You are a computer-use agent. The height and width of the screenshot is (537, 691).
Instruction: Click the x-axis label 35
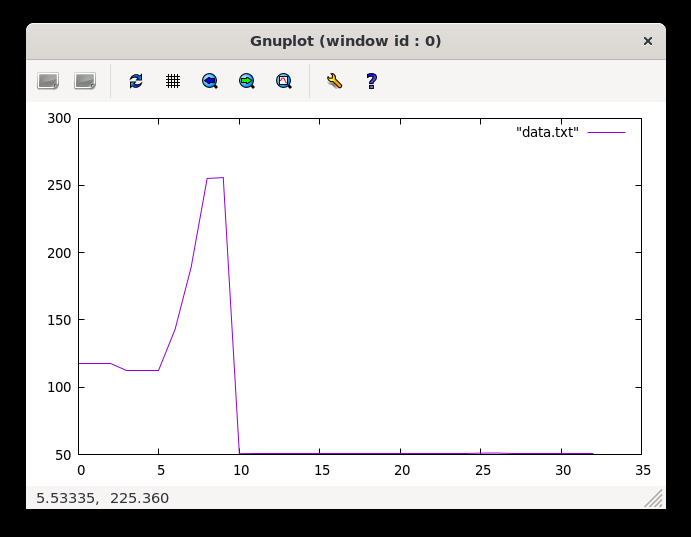pyautogui.click(x=642, y=470)
